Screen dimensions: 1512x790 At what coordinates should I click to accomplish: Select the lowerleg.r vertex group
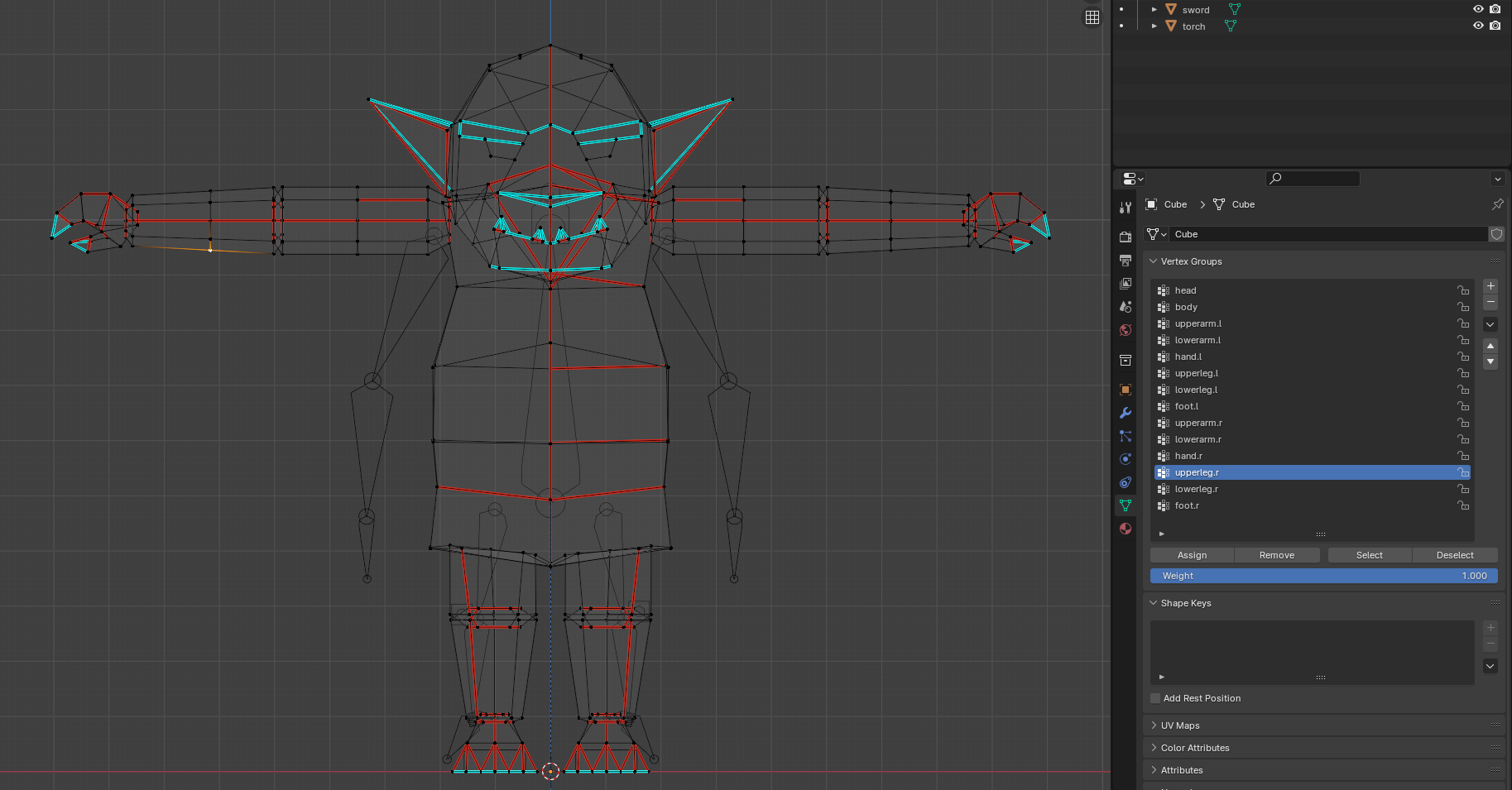tap(1312, 489)
